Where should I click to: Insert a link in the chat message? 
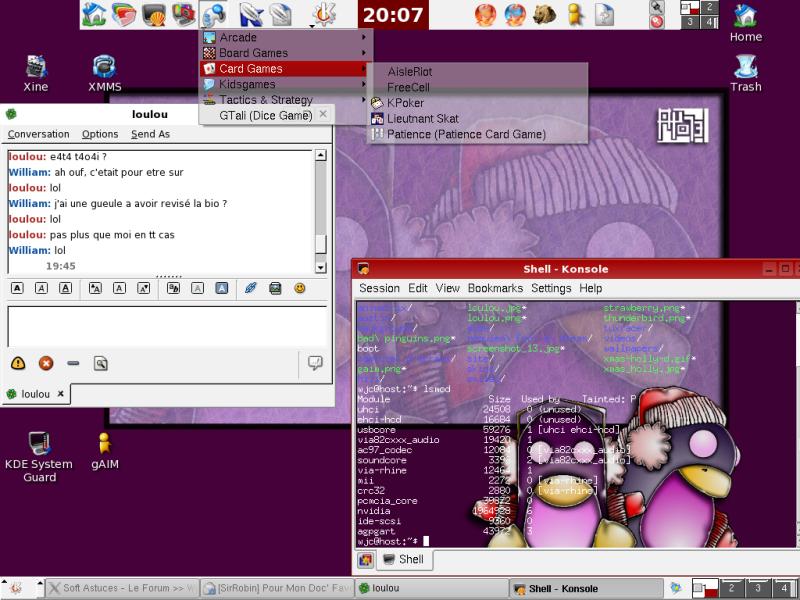(x=251, y=288)
